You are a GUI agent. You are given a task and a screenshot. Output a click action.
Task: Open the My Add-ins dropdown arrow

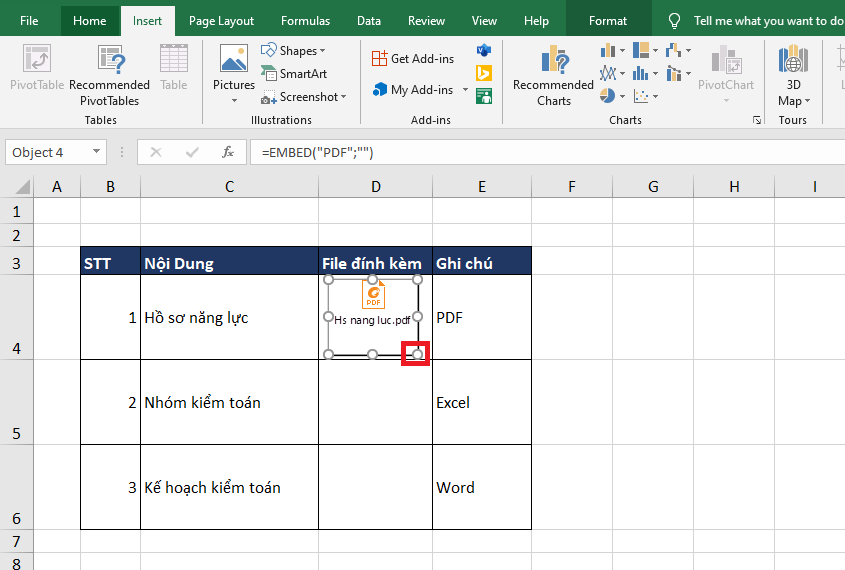tap(466, 89)
